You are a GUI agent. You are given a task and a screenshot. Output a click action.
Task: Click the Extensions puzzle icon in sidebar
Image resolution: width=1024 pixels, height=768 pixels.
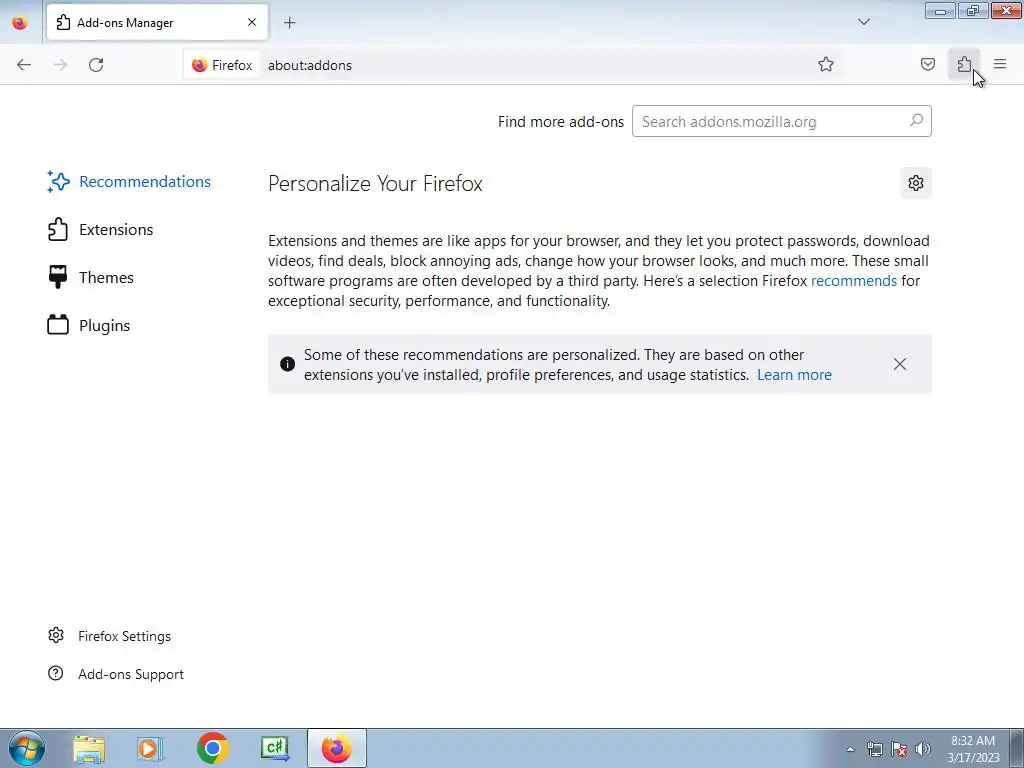coord(57,229)
